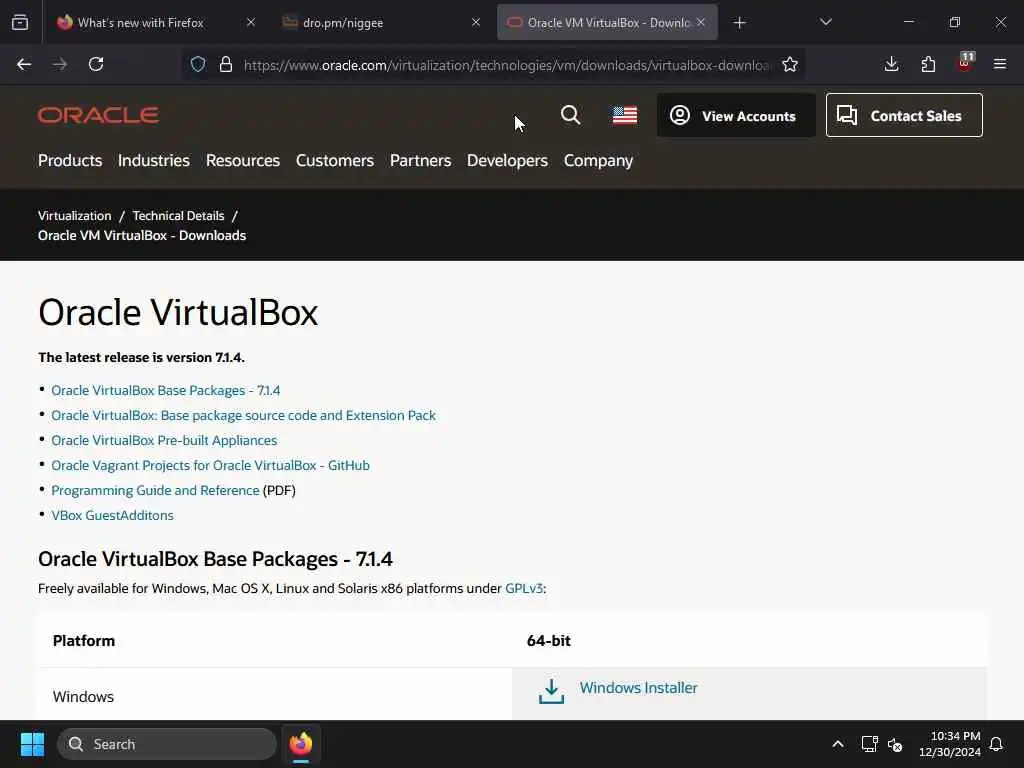List all tabs dropdown arrow
Image resolution: width=1024 pixels, height=768 pixels.
(825, 22)
